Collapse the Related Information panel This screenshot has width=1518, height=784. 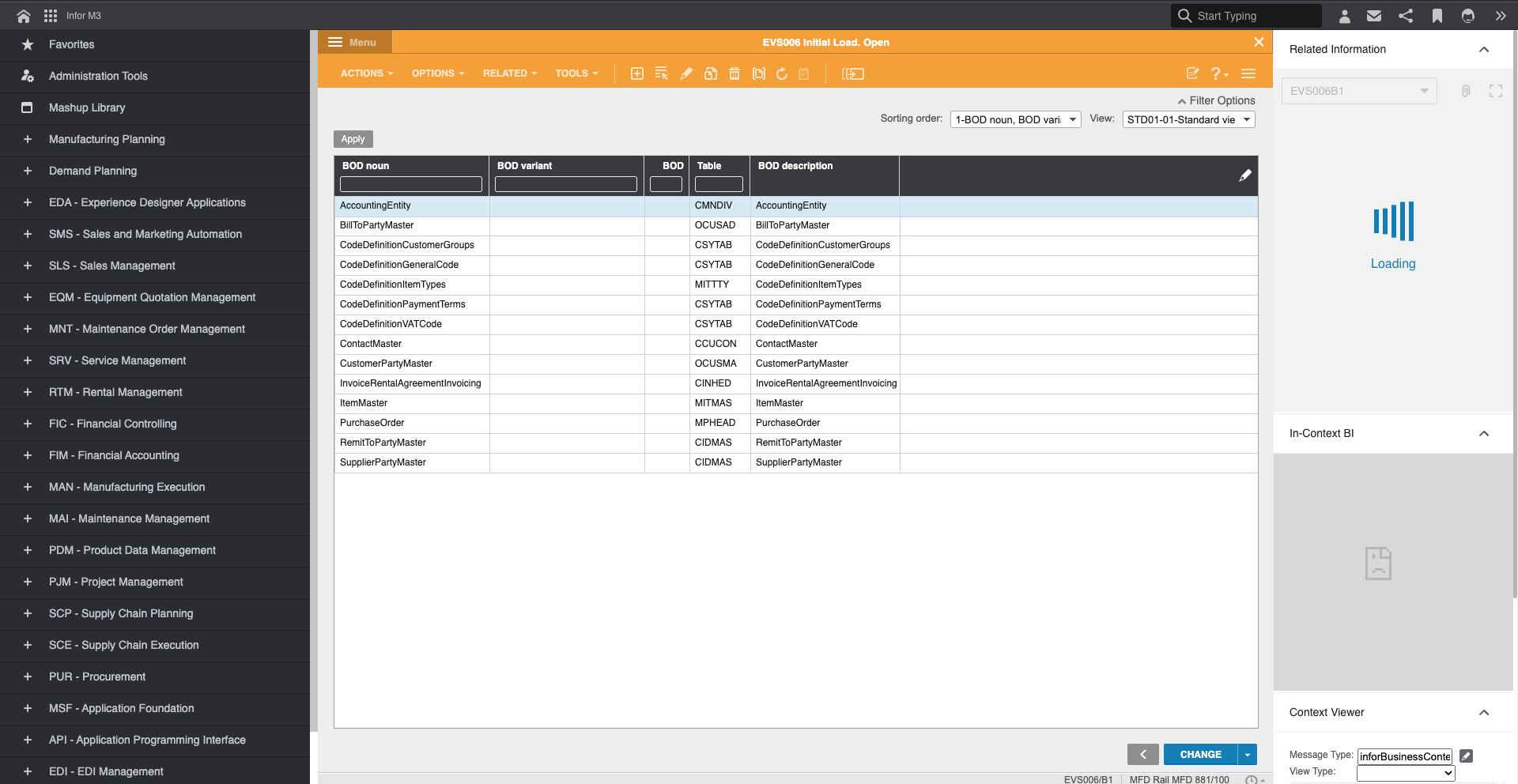coord(1484,49)
